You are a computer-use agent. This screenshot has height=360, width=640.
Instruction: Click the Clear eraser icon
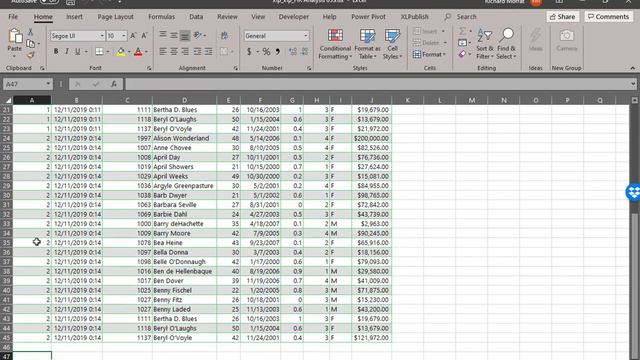462,54
